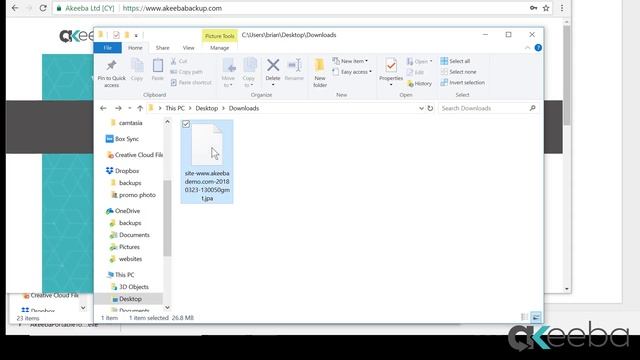Open the promo photo folder
640x360 pixels.
tap(137, 195)
